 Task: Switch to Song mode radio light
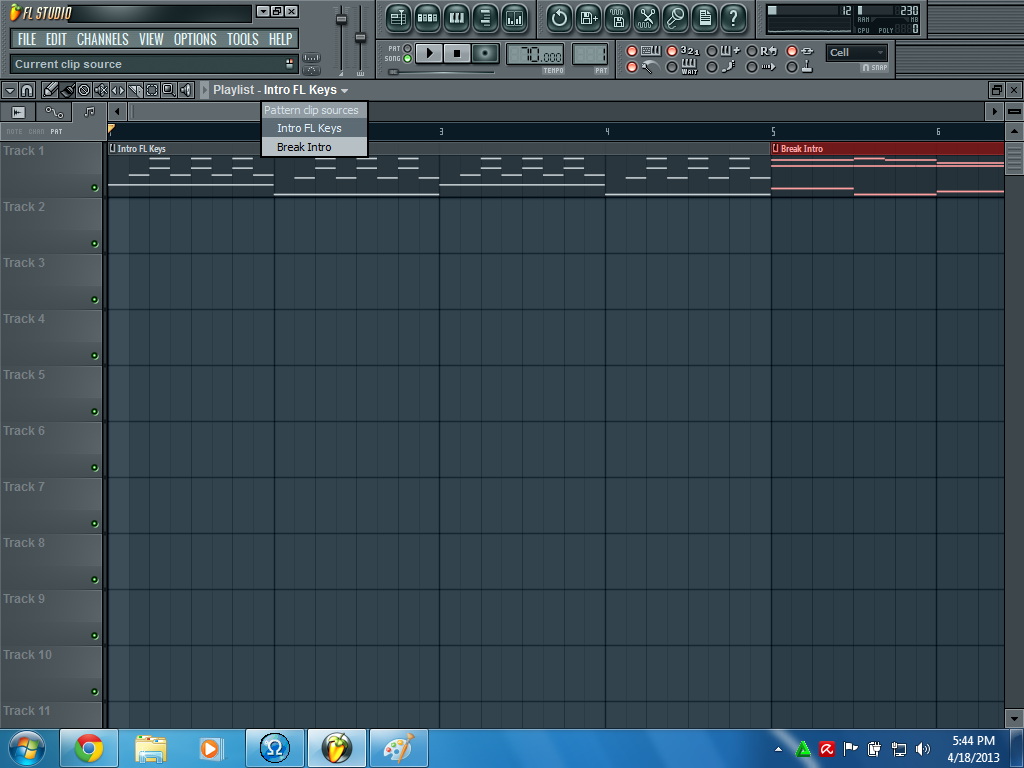407,59
